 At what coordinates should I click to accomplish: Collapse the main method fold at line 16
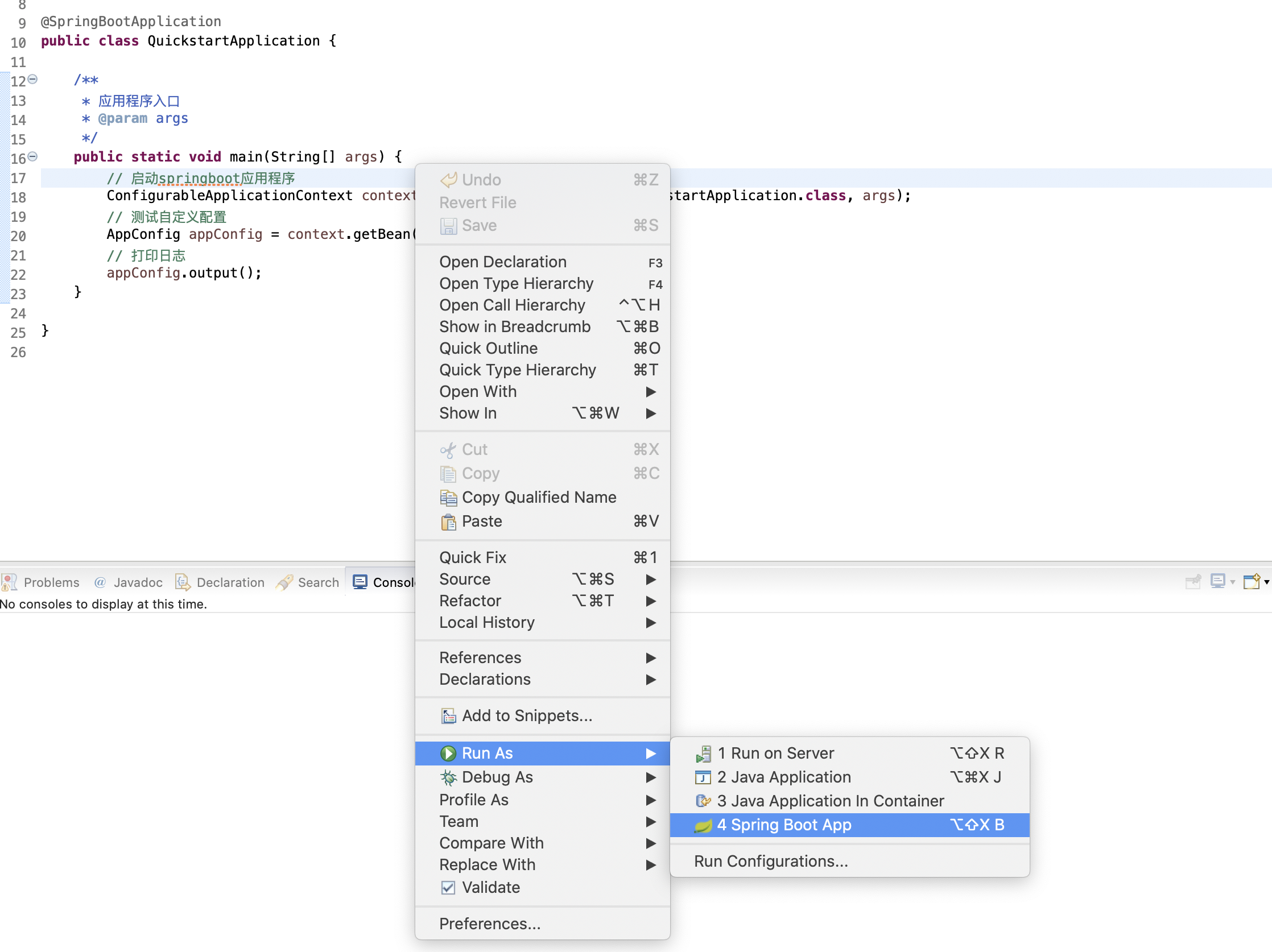coord(33,156)
